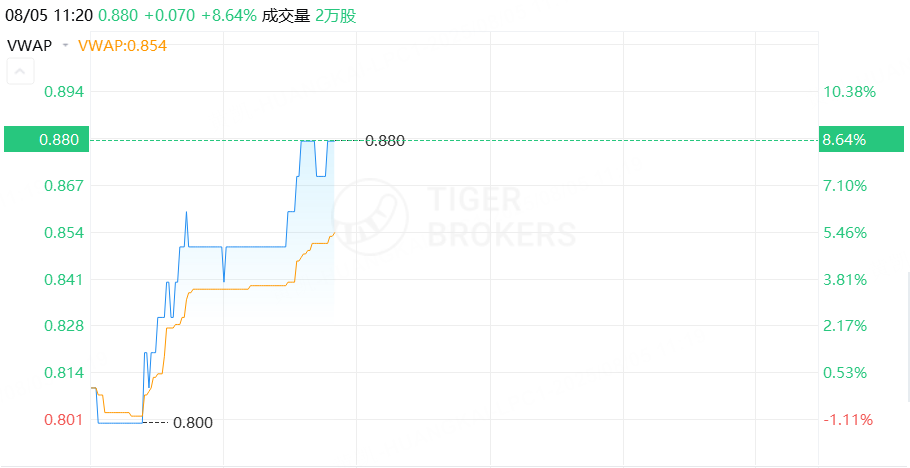
Task: Click the 0.894 left axis label
Action: pos(64,91)
